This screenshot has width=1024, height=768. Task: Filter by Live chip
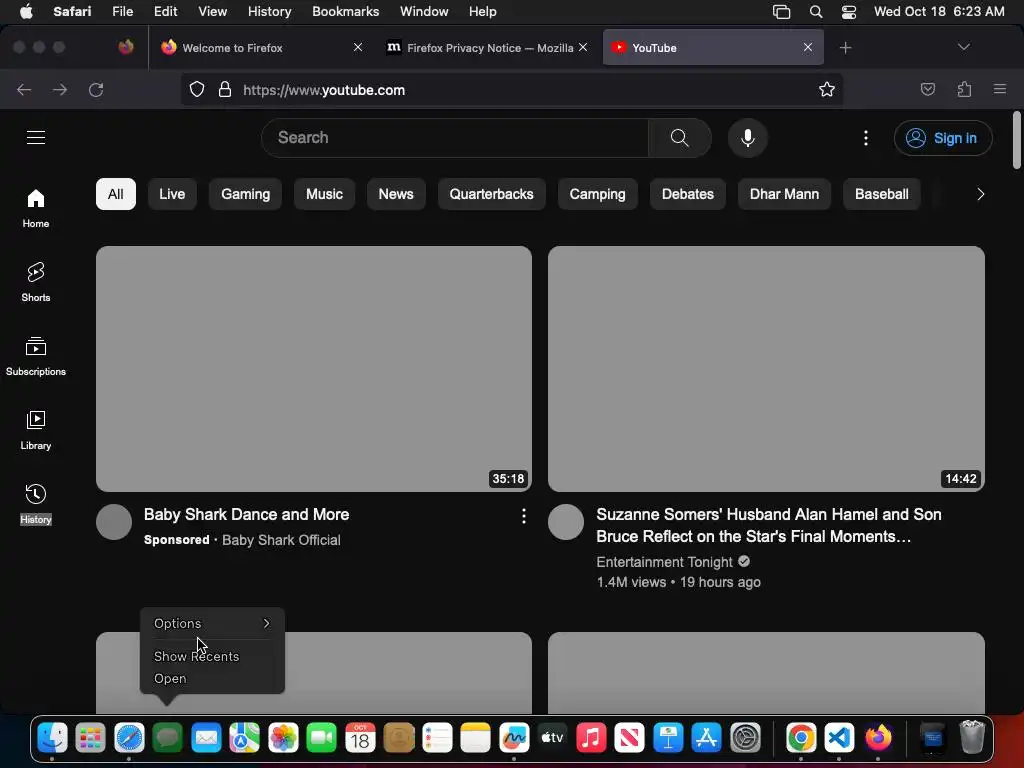pyautogui.click(x=172, y=194)
